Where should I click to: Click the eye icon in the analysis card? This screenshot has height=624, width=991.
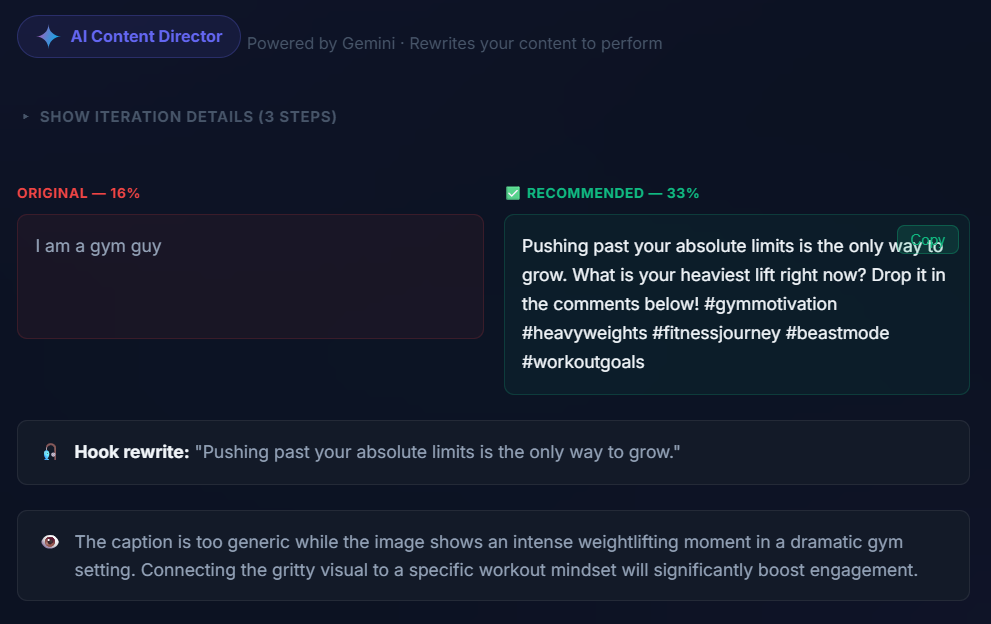(50, 542)
